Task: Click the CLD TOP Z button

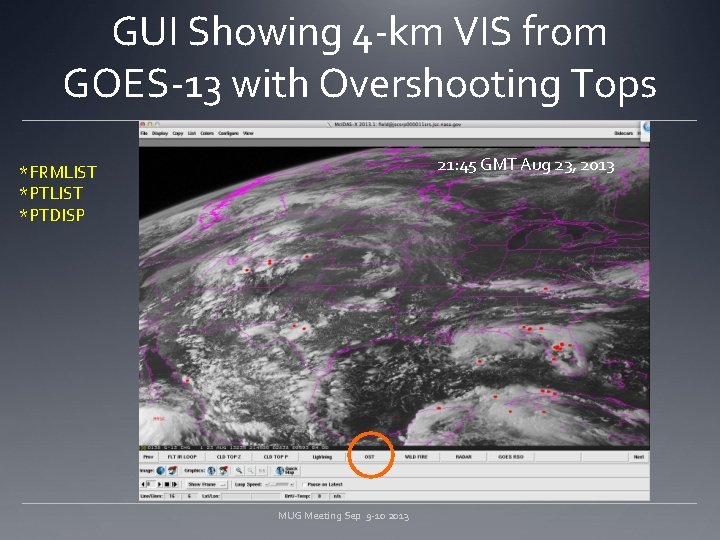Action: [x=229, y=457]
